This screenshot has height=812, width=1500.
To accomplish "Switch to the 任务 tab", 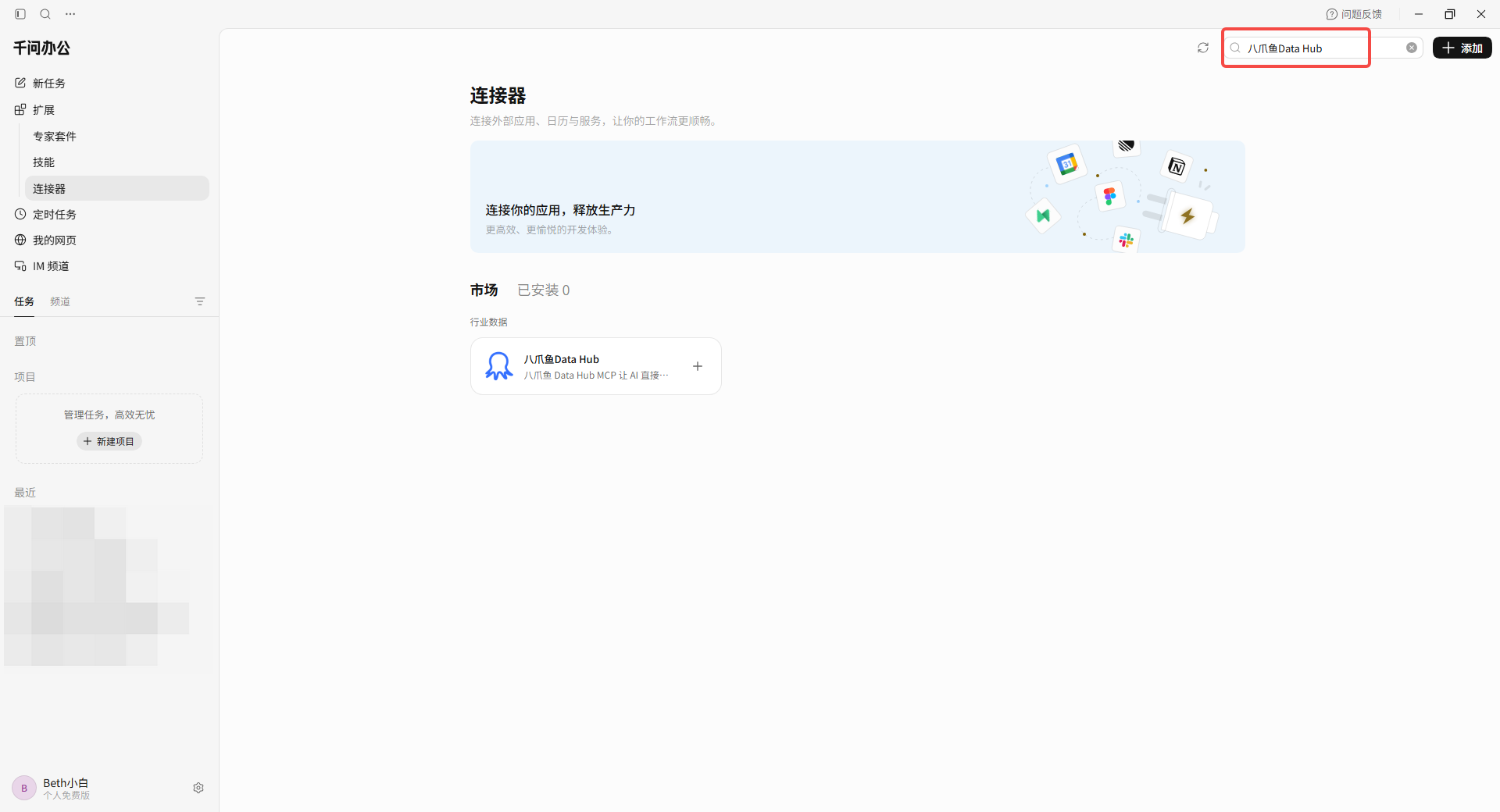I will (24, 301).
